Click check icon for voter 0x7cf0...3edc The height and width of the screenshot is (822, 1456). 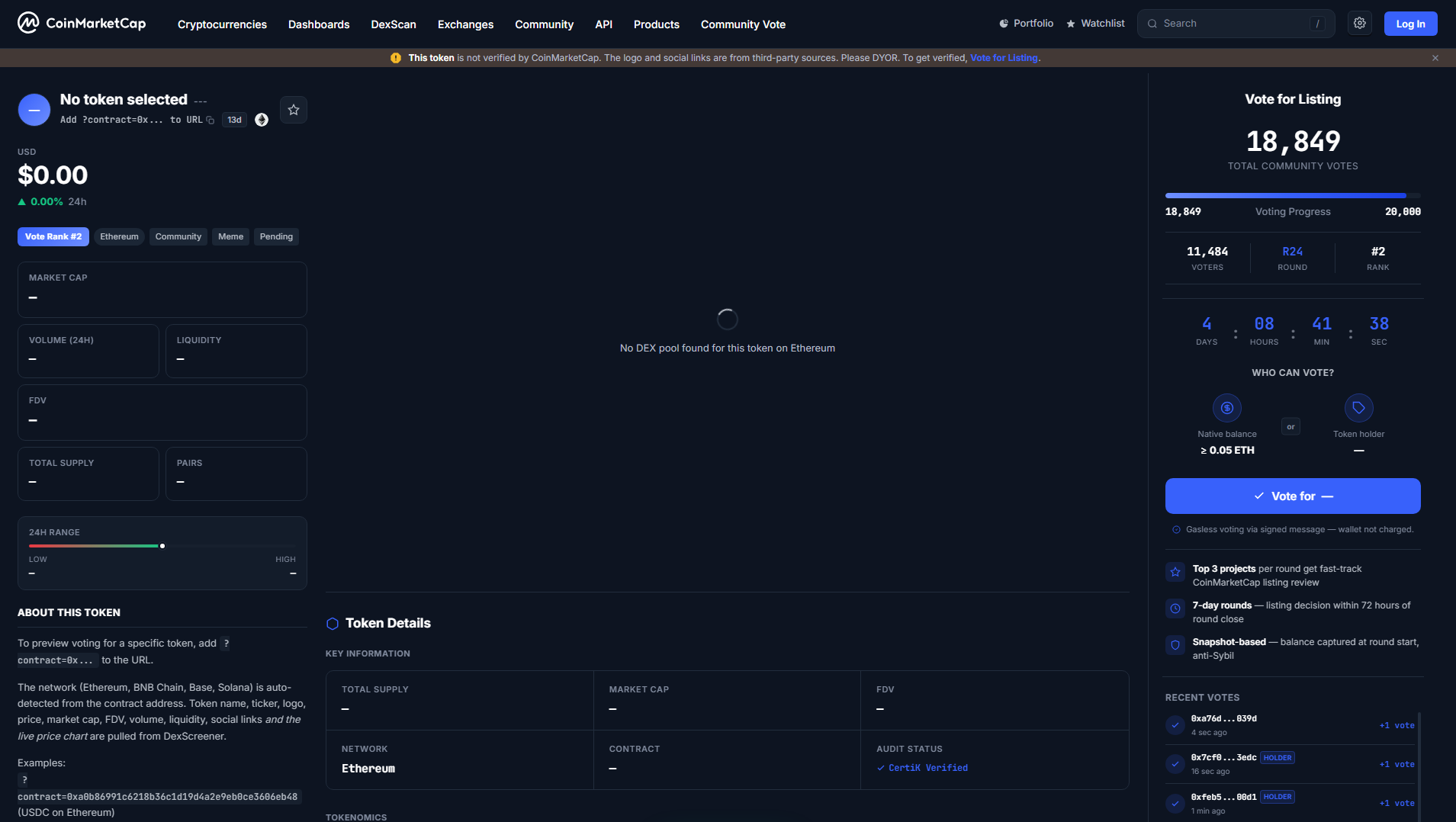1175,764
